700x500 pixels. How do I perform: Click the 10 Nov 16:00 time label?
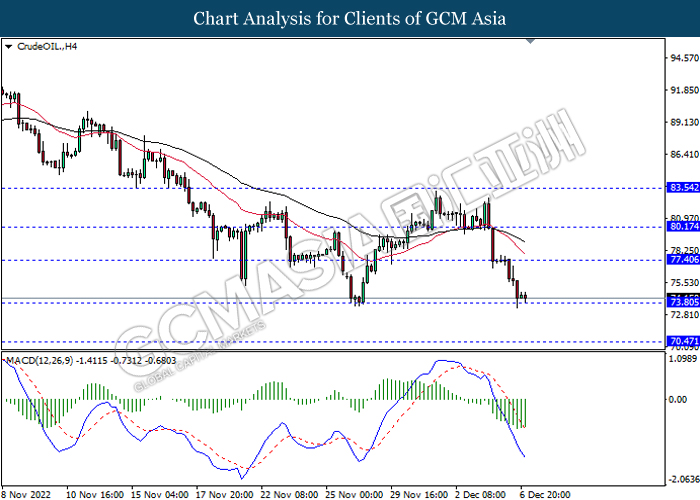pyautogui.click(x=95, y=495)
